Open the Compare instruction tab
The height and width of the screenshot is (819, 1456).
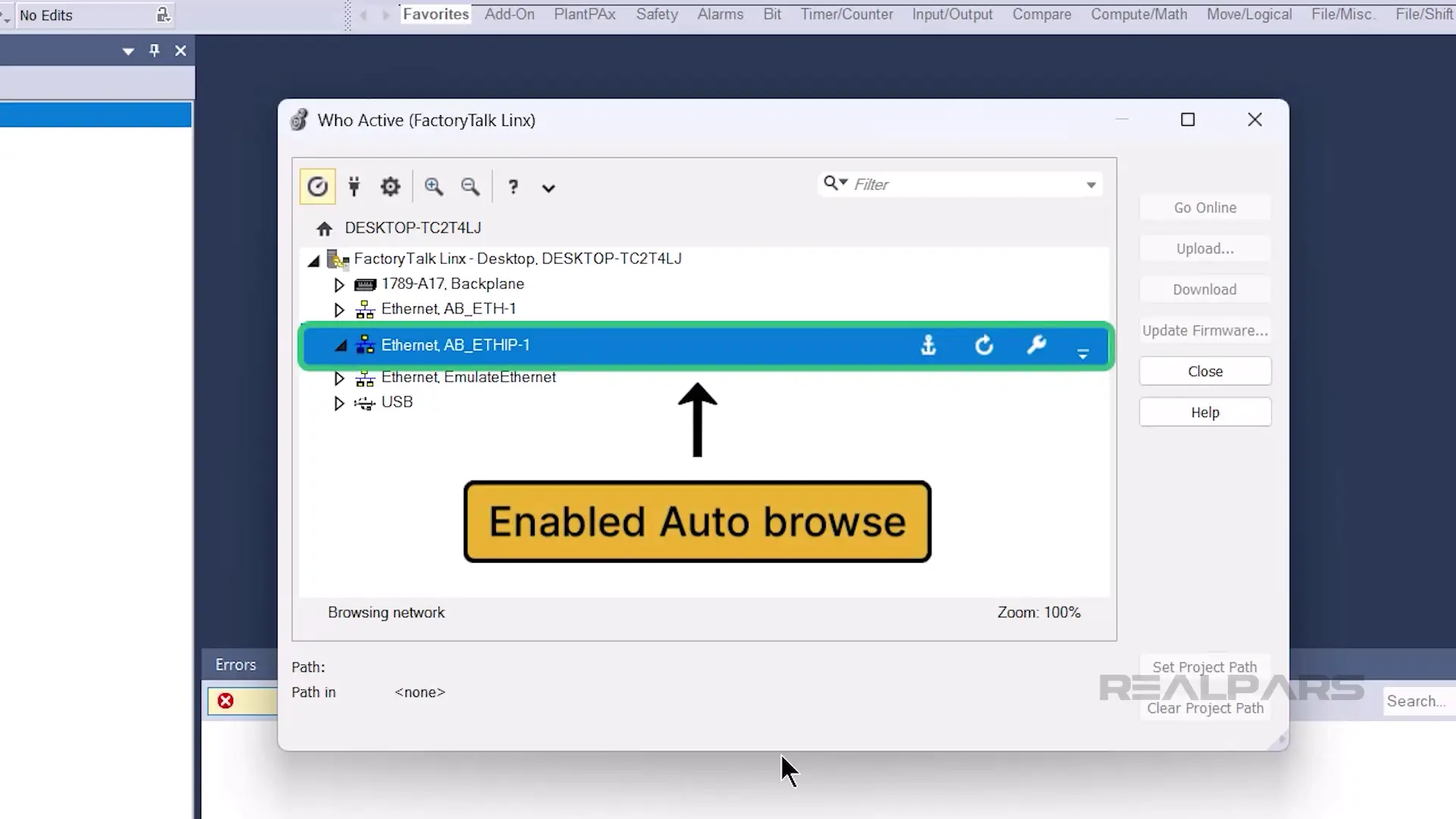click(1042, 14)
